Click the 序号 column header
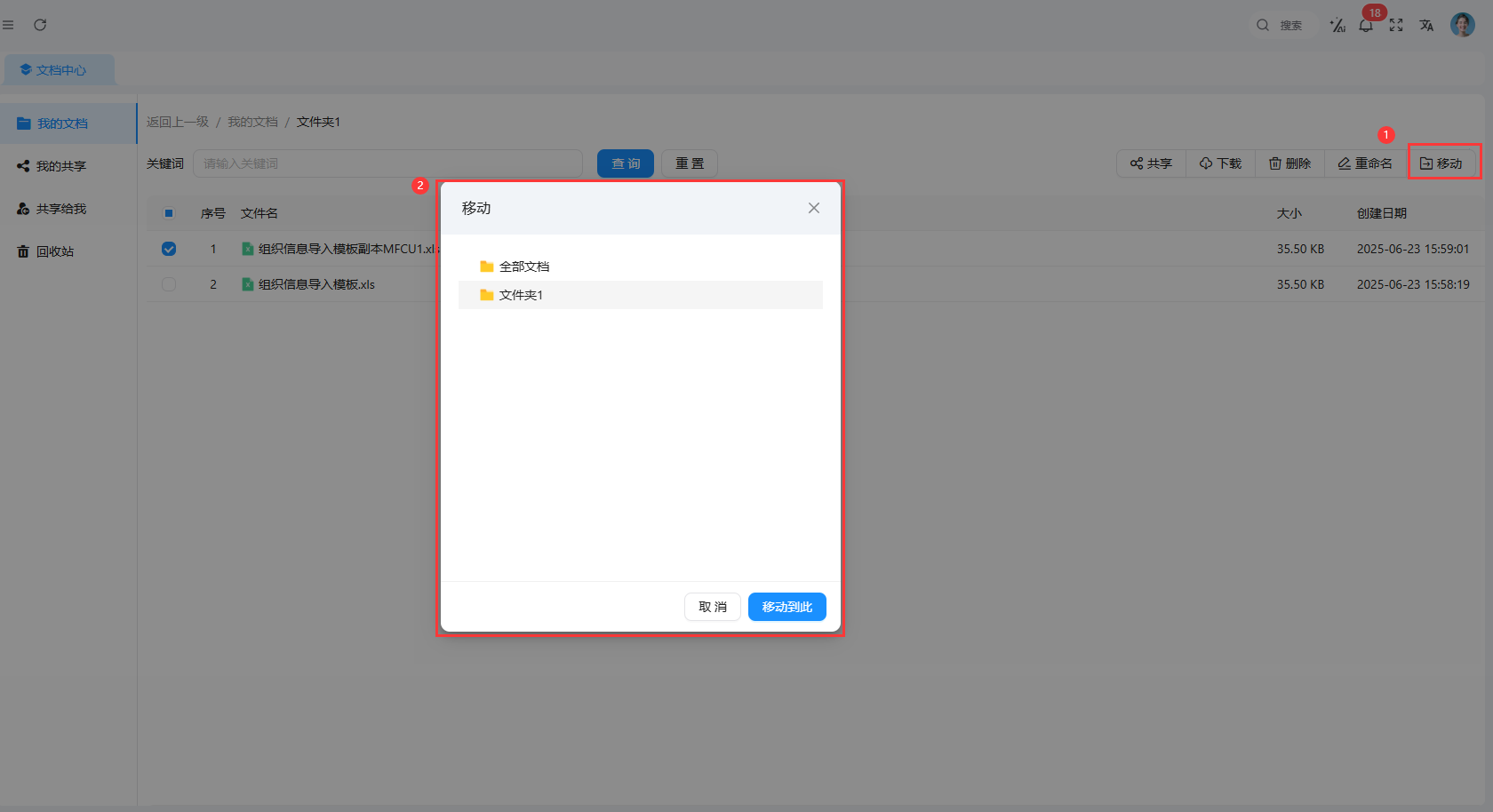This screenshot has width=1493, height=812. [213, 213]
